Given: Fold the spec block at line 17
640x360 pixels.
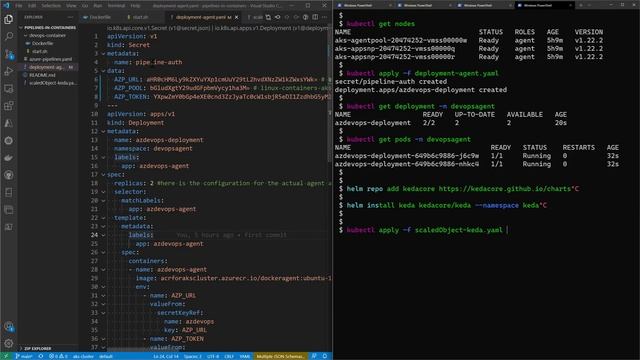Looking at the screenshot, I should tap(103, 175).
